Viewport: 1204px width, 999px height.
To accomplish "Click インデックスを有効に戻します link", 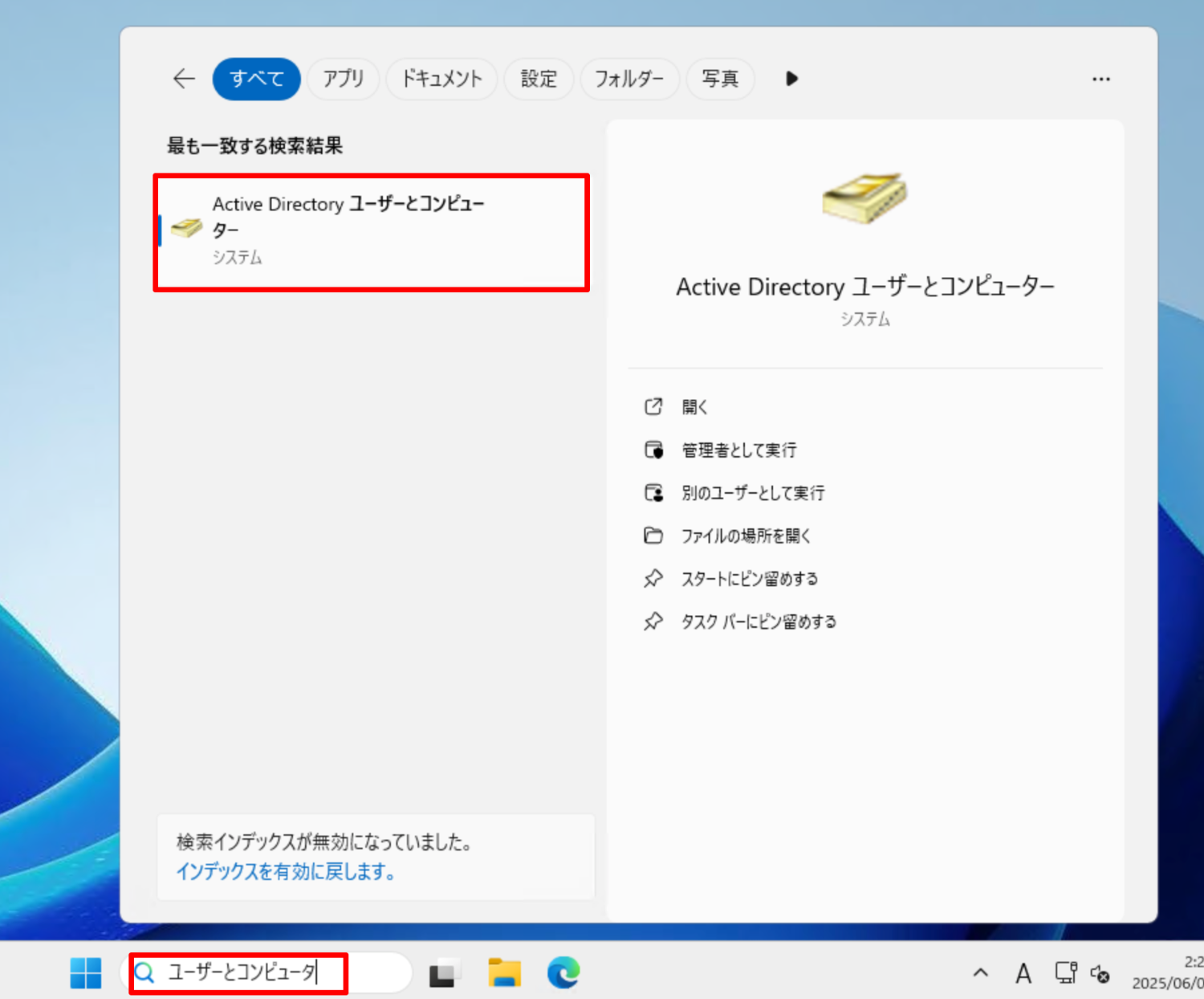I will (285, 871).
